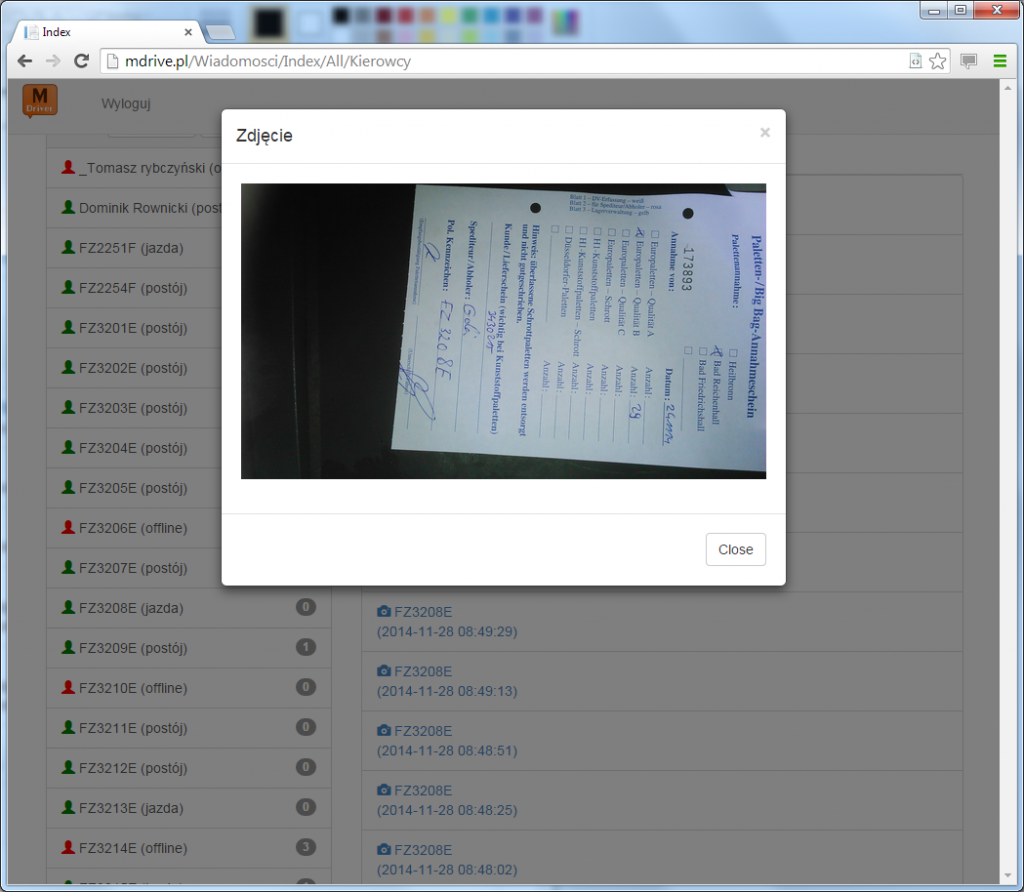Go forward in browser history
The image size is (1024, 892).
[53, 61]
